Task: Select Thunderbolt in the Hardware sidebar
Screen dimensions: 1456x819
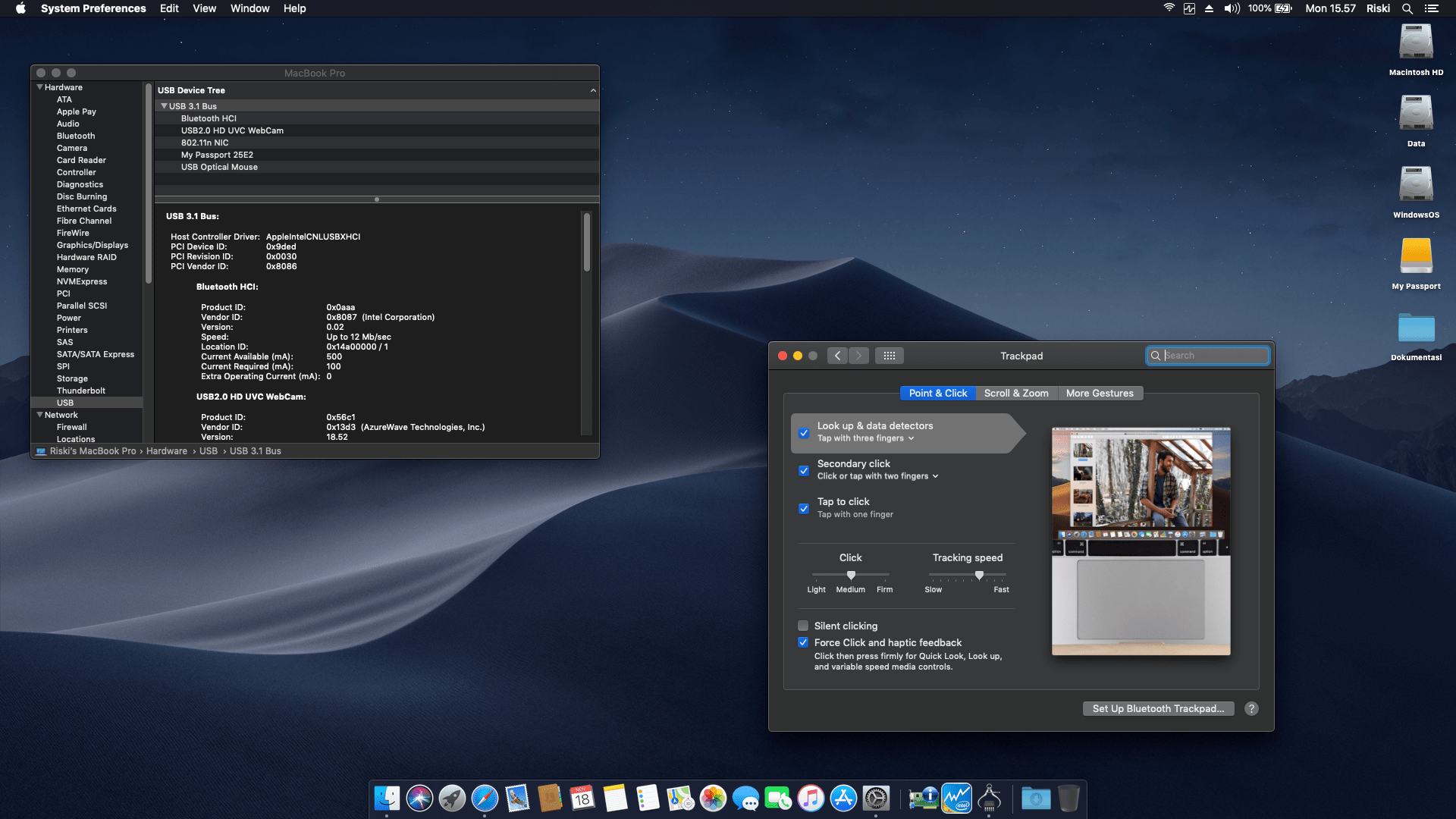Action: [80, 391]
